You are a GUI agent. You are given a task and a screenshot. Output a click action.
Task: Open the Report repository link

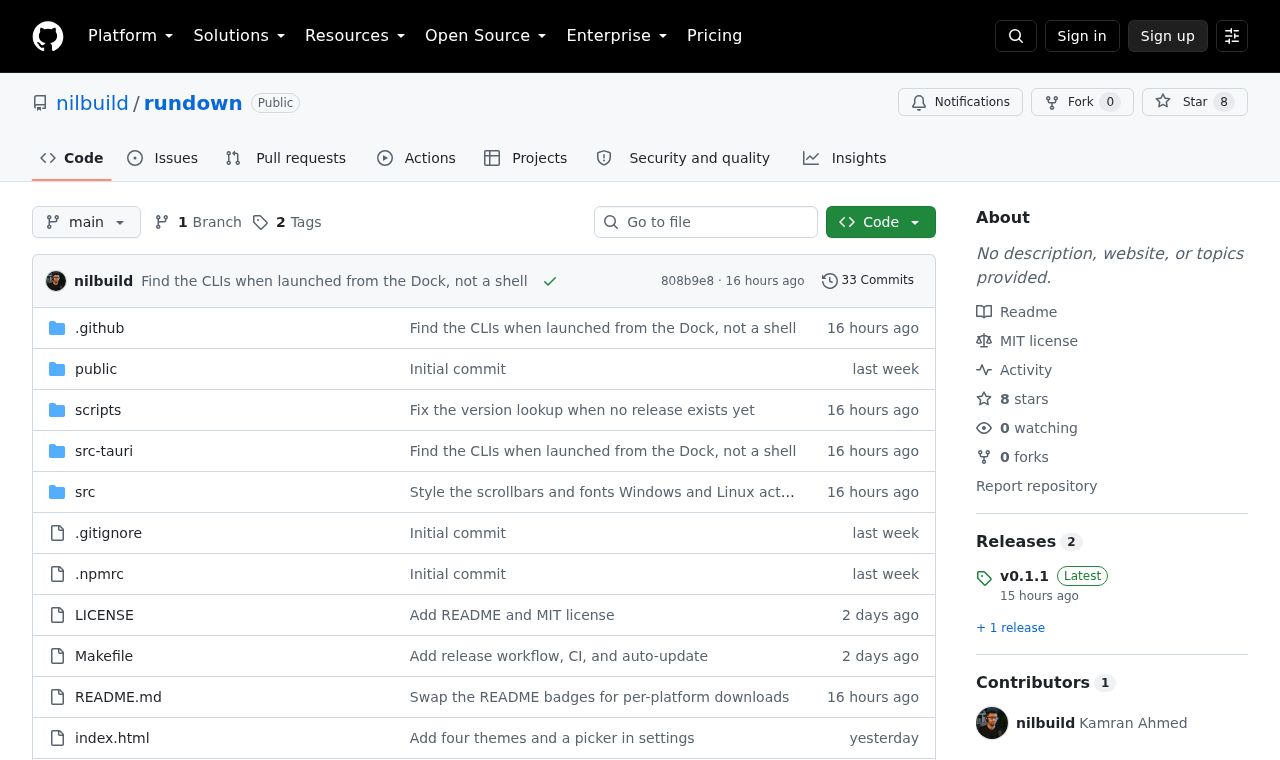1036,486
